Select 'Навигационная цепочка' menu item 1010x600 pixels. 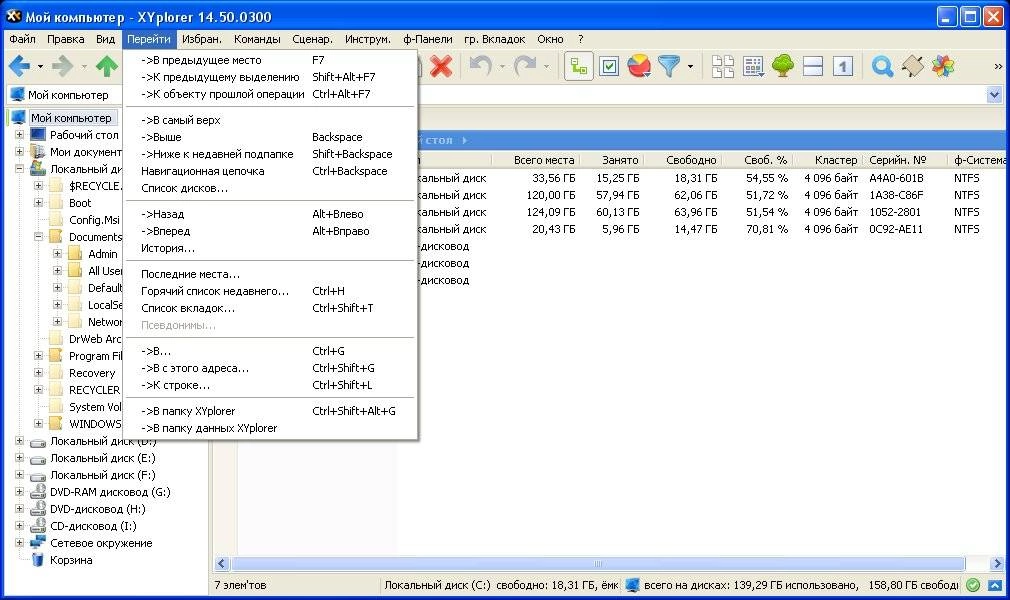[x=271, y=171]
